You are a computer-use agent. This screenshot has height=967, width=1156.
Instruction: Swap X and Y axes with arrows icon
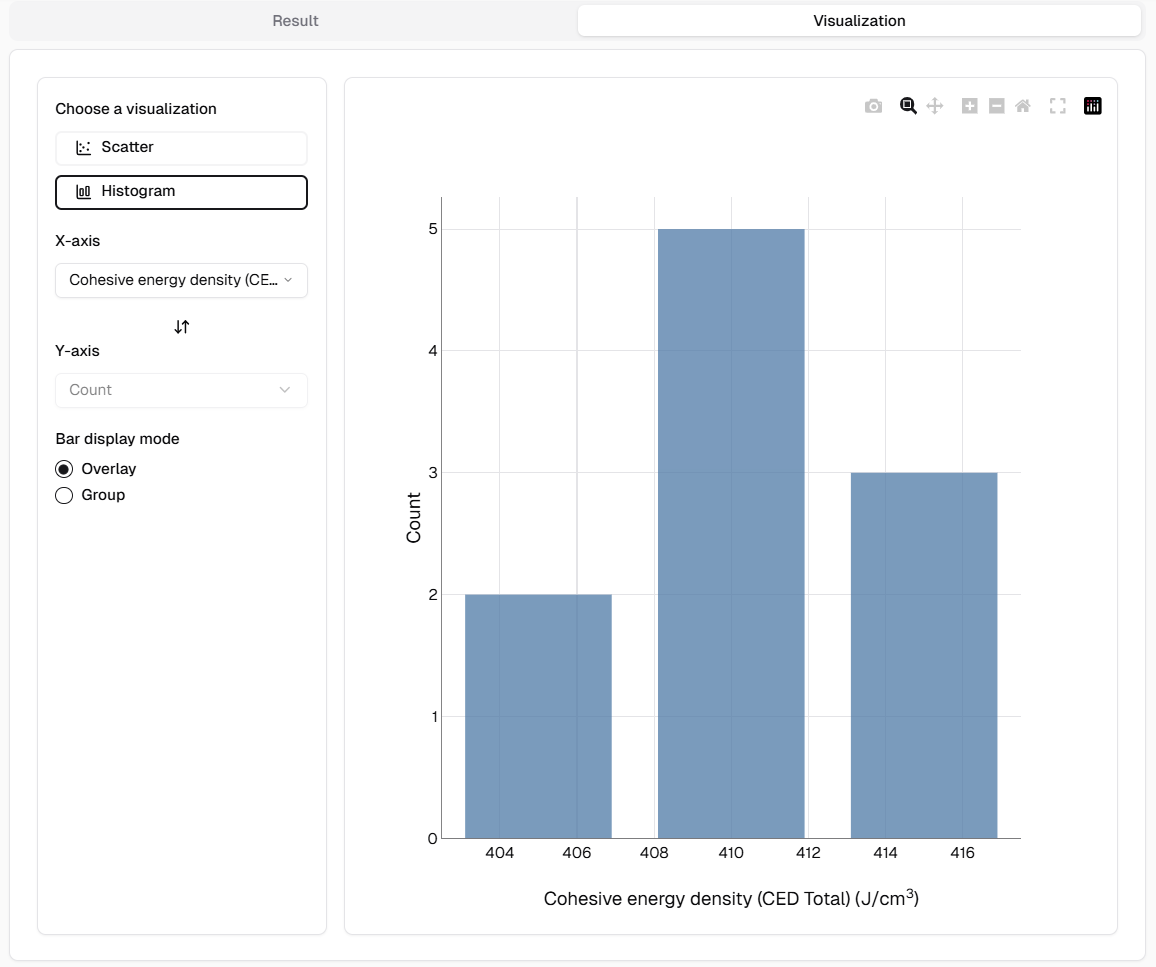click(181, 327)
